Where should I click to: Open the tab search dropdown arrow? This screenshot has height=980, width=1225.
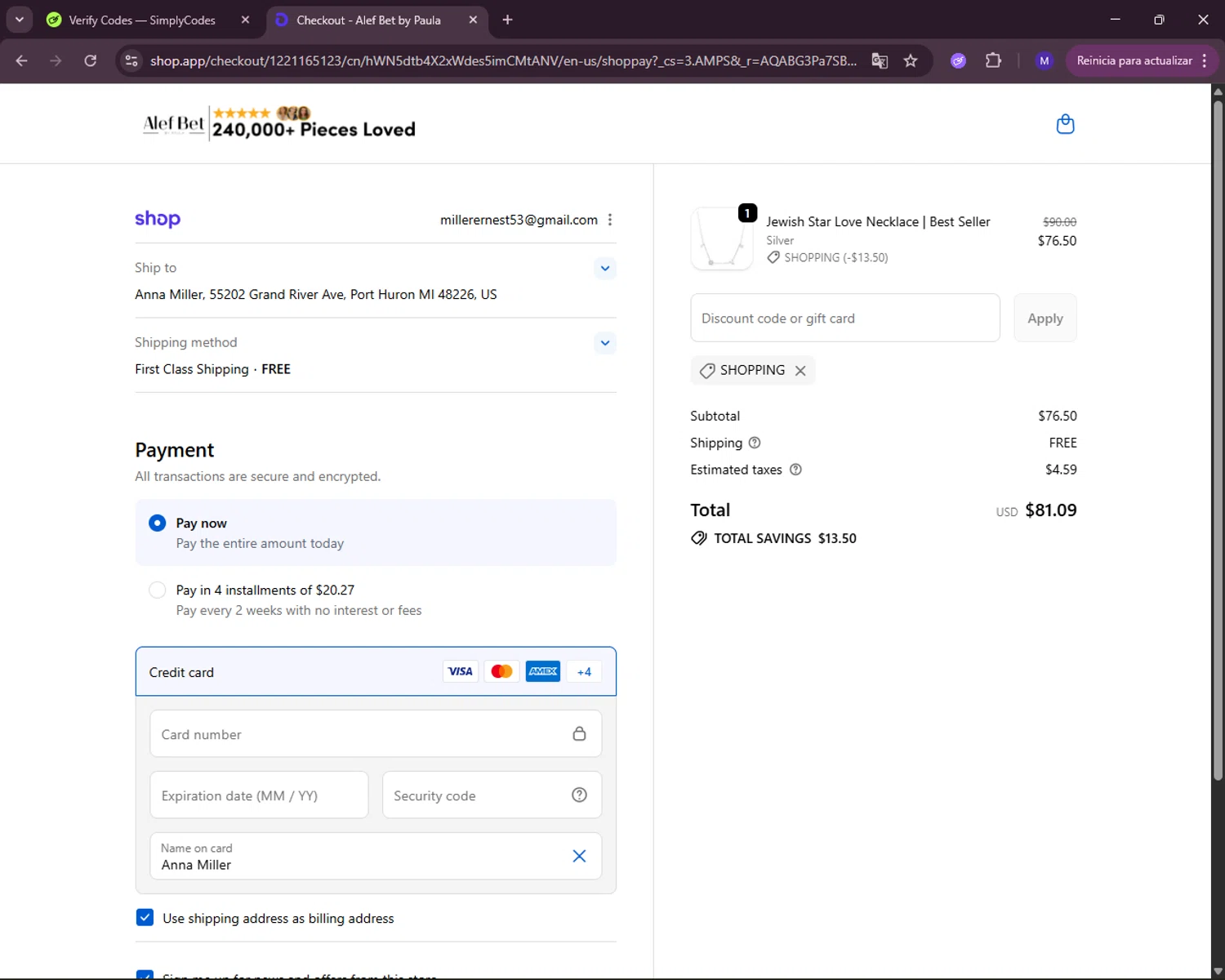point(20,20)
